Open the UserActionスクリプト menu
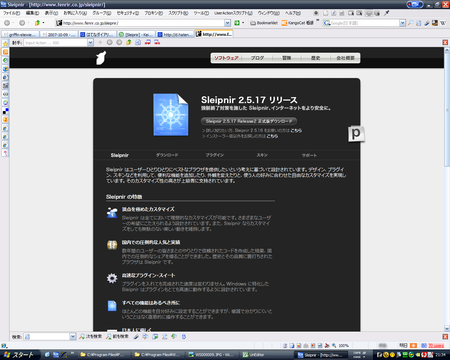Image resolution: width=450 pixels, height=360 pixels. pyautogui.click(x=233, y=13)
